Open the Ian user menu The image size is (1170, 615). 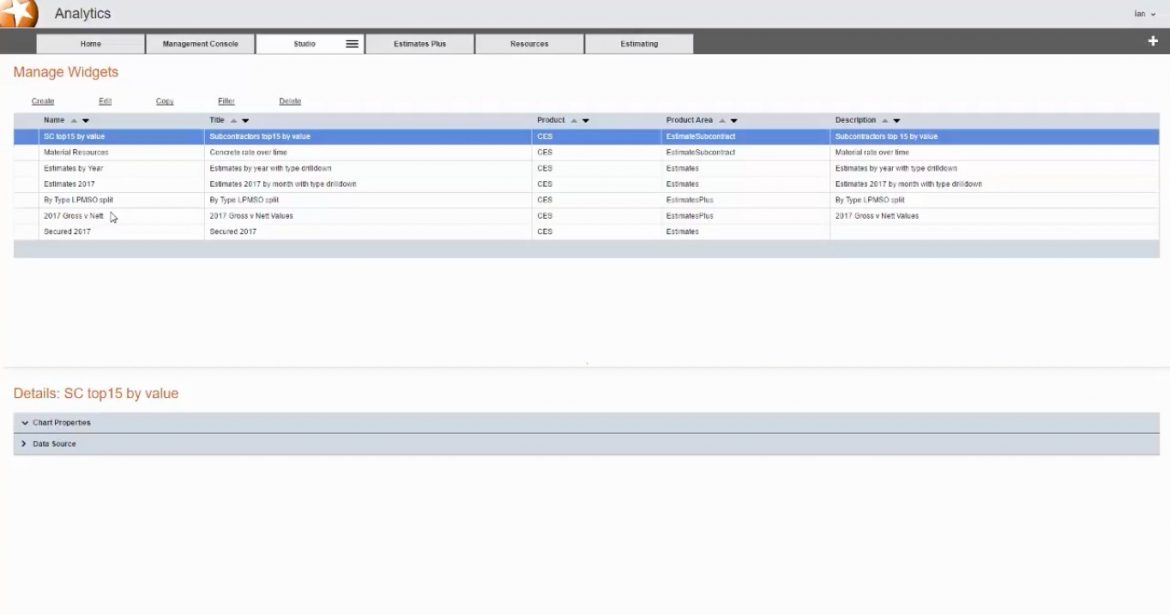click(1144, 14)
